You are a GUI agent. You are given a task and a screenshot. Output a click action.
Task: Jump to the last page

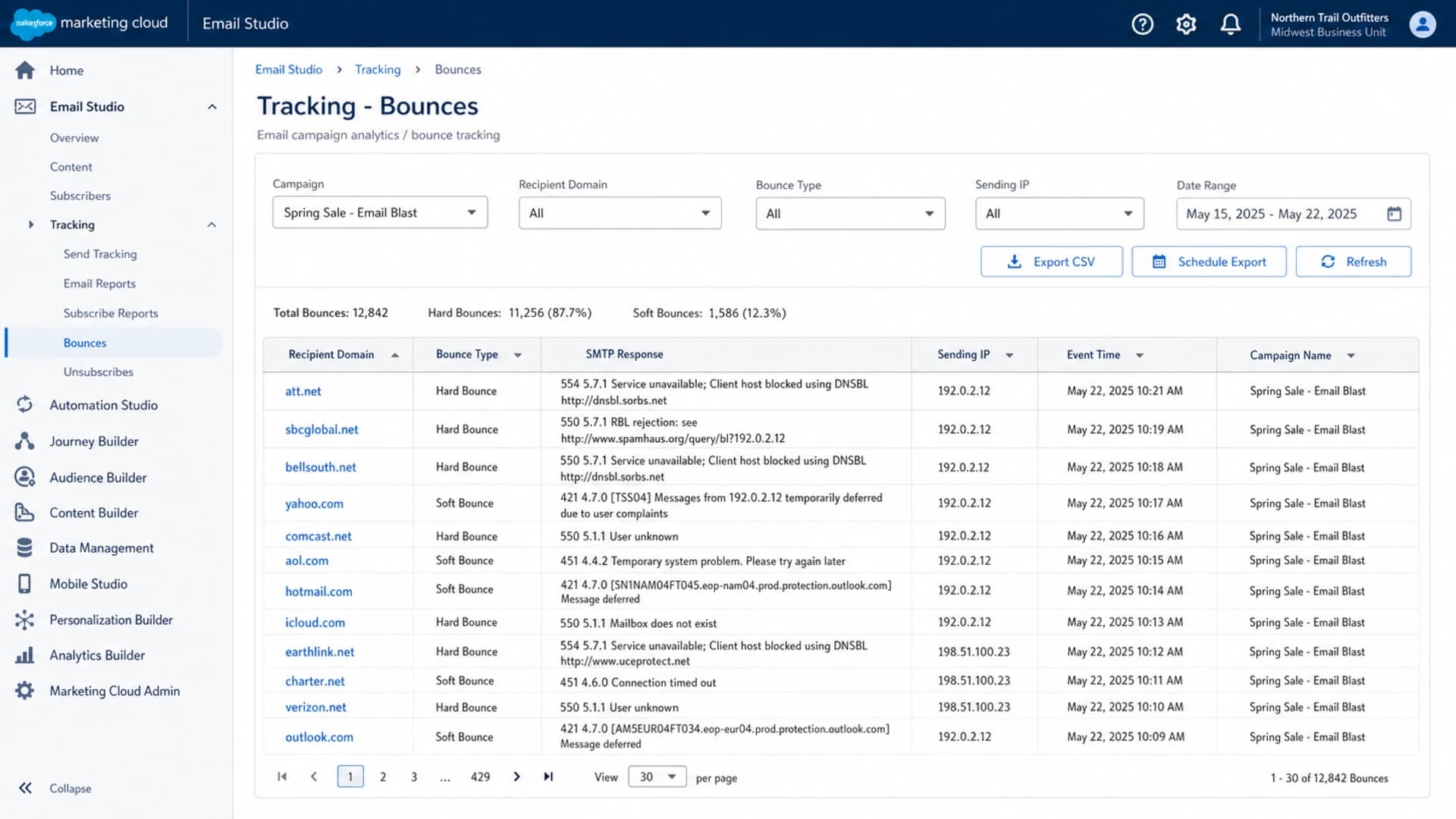[548, 777]
